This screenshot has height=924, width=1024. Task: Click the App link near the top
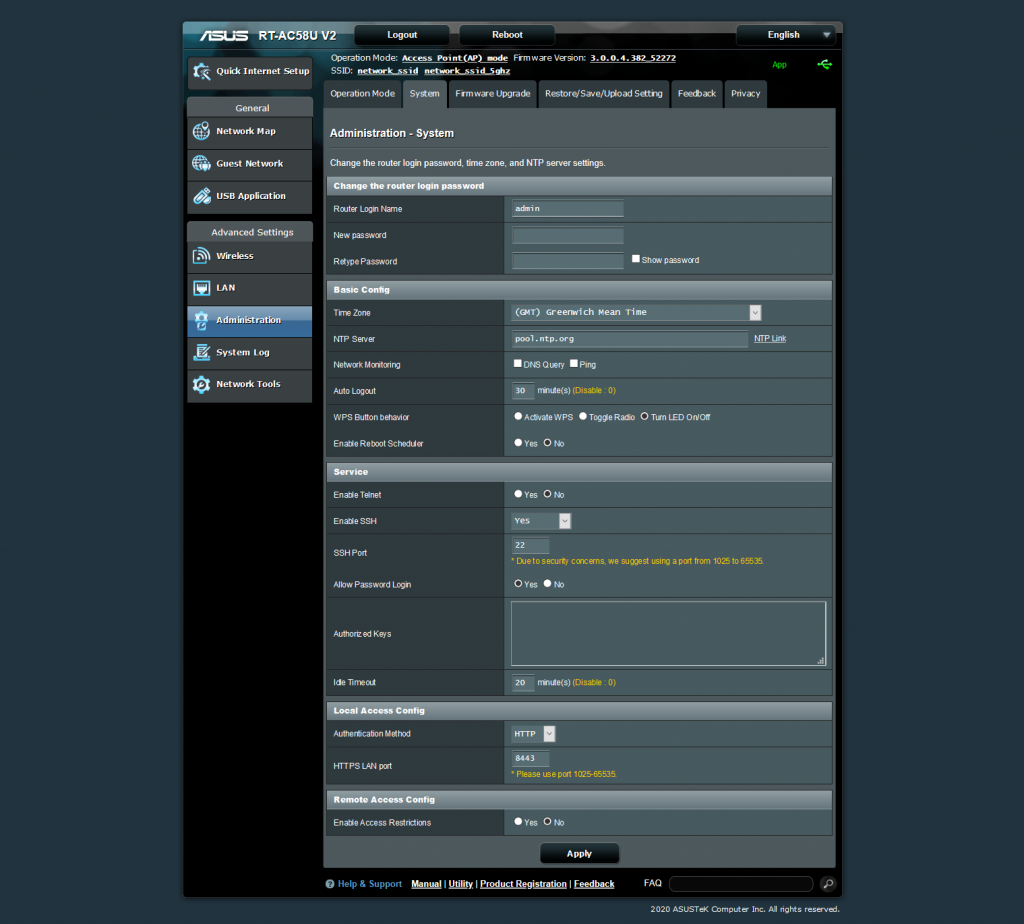(x=779, y=65)
